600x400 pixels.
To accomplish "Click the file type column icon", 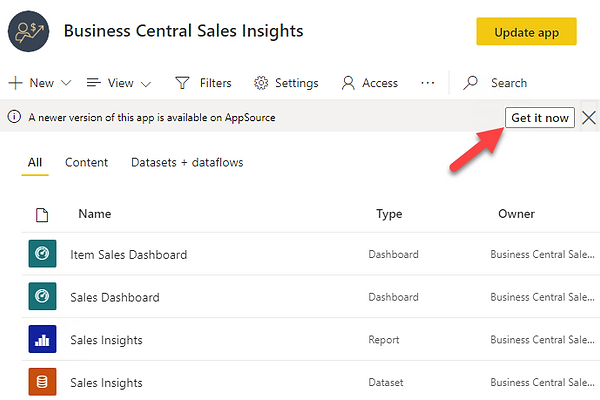I will [42, 215].
